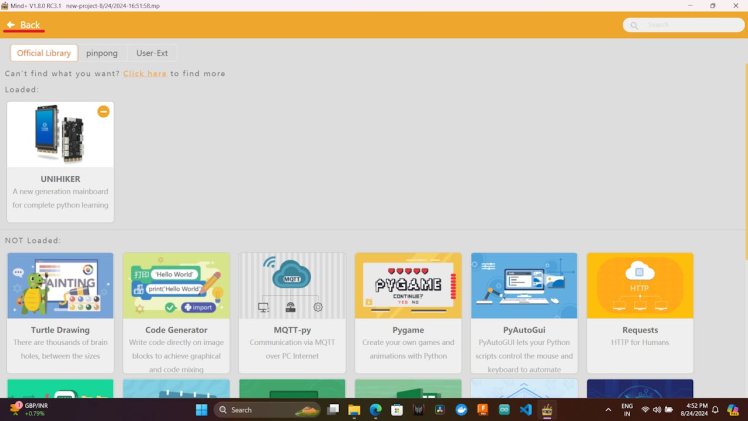Open File Explorer from the taskbar
Image resolution: width=748 pixels, height=421 pixels.
tap(354, 410)
